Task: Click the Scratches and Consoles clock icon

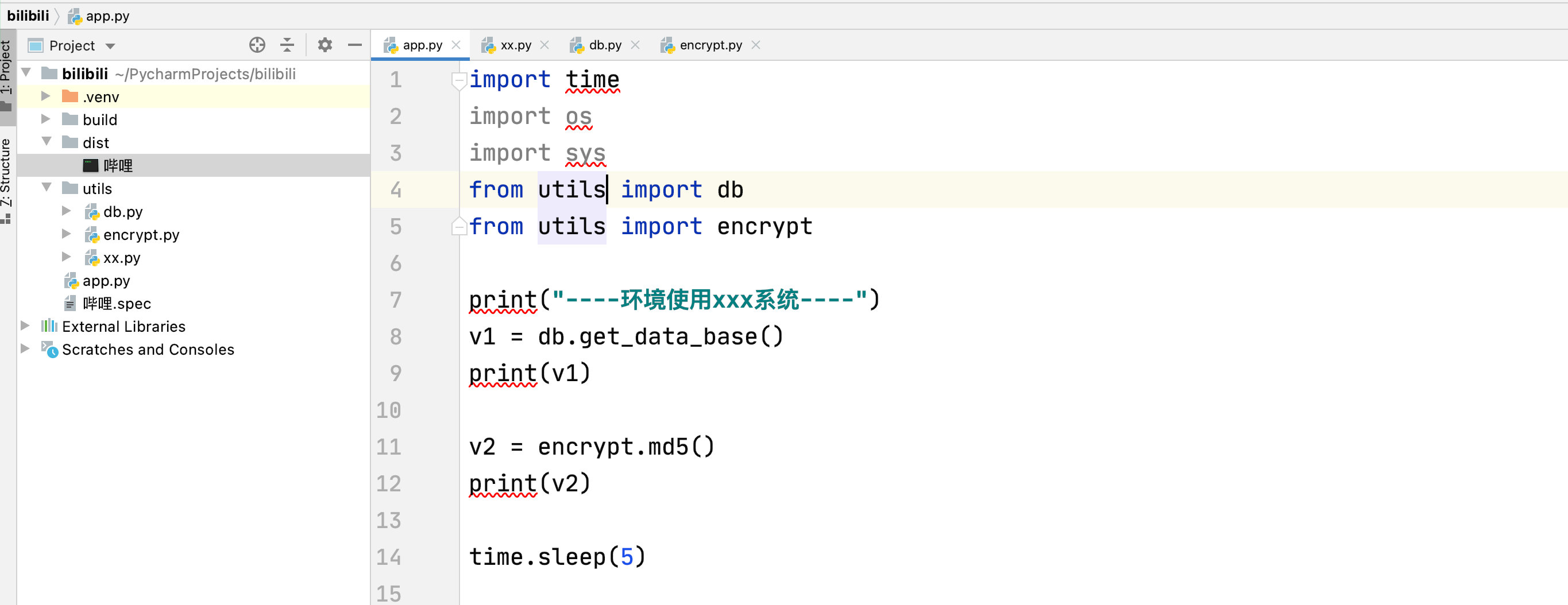Action: click(49, 349)
